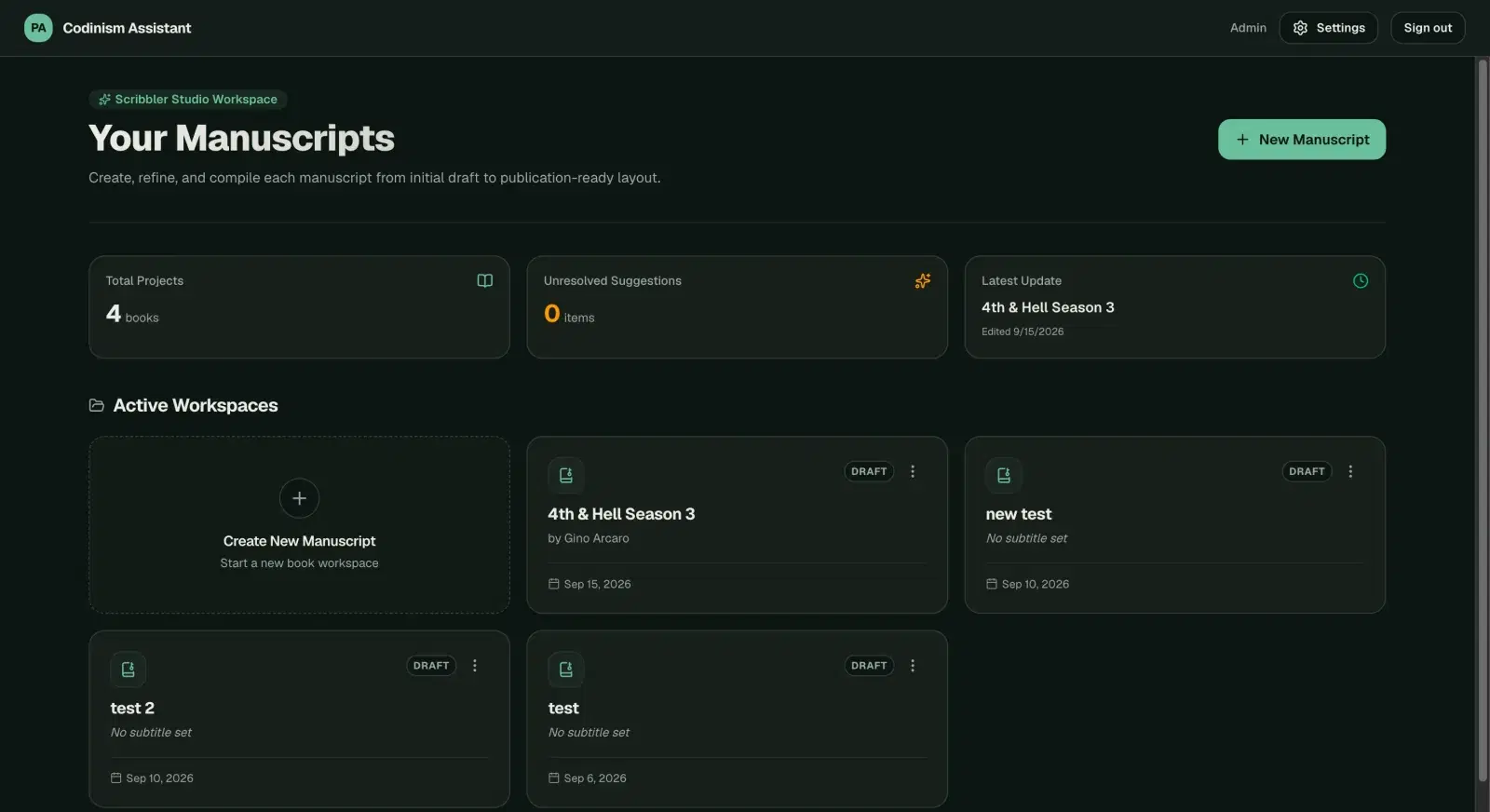
Task: Open the 4th & Hell Season 3 manuscript title
Action: pos(621,514)
